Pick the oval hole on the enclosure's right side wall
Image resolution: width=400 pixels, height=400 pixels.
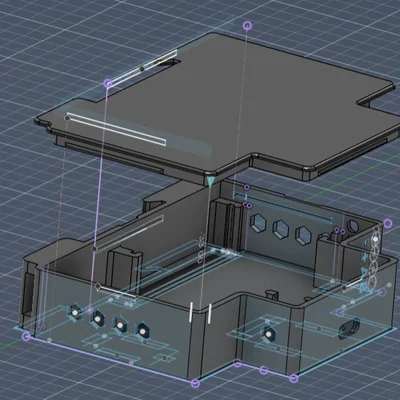pos(349,328)
